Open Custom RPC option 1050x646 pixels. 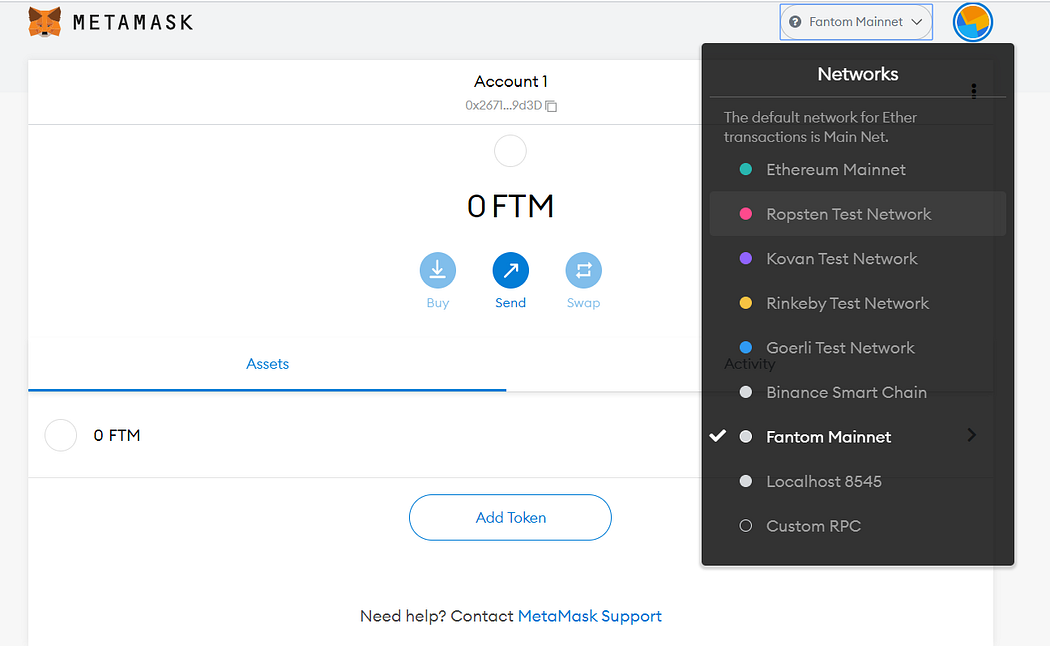(x=858, y=526)
